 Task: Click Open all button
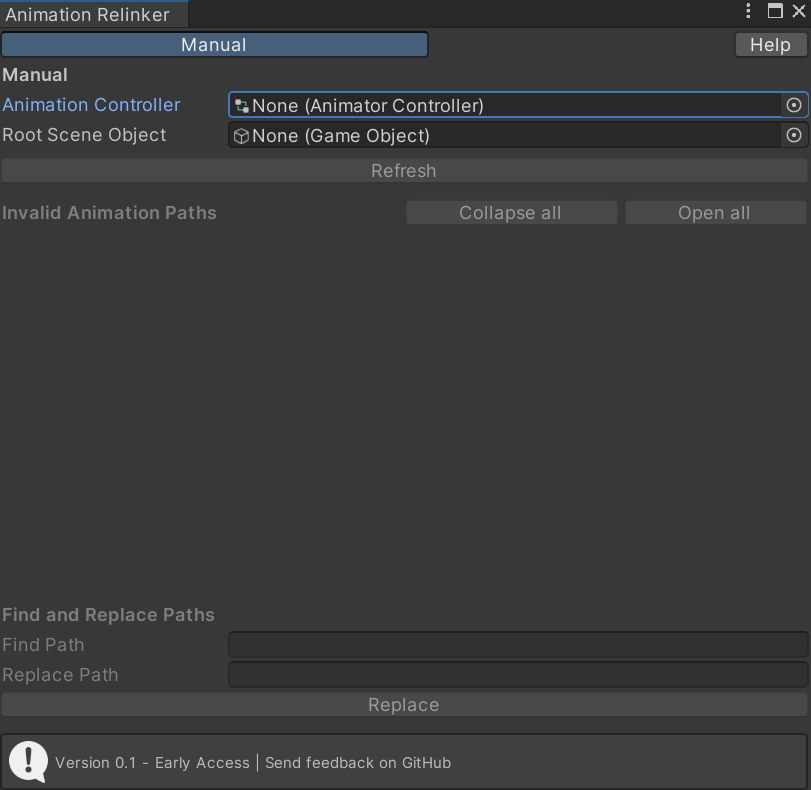coord(715,213)
